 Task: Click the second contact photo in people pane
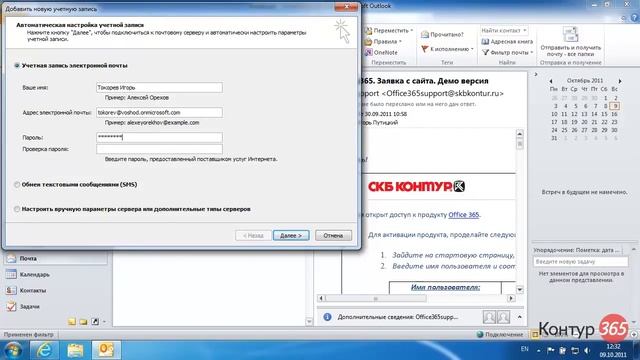tap(504, 317)
